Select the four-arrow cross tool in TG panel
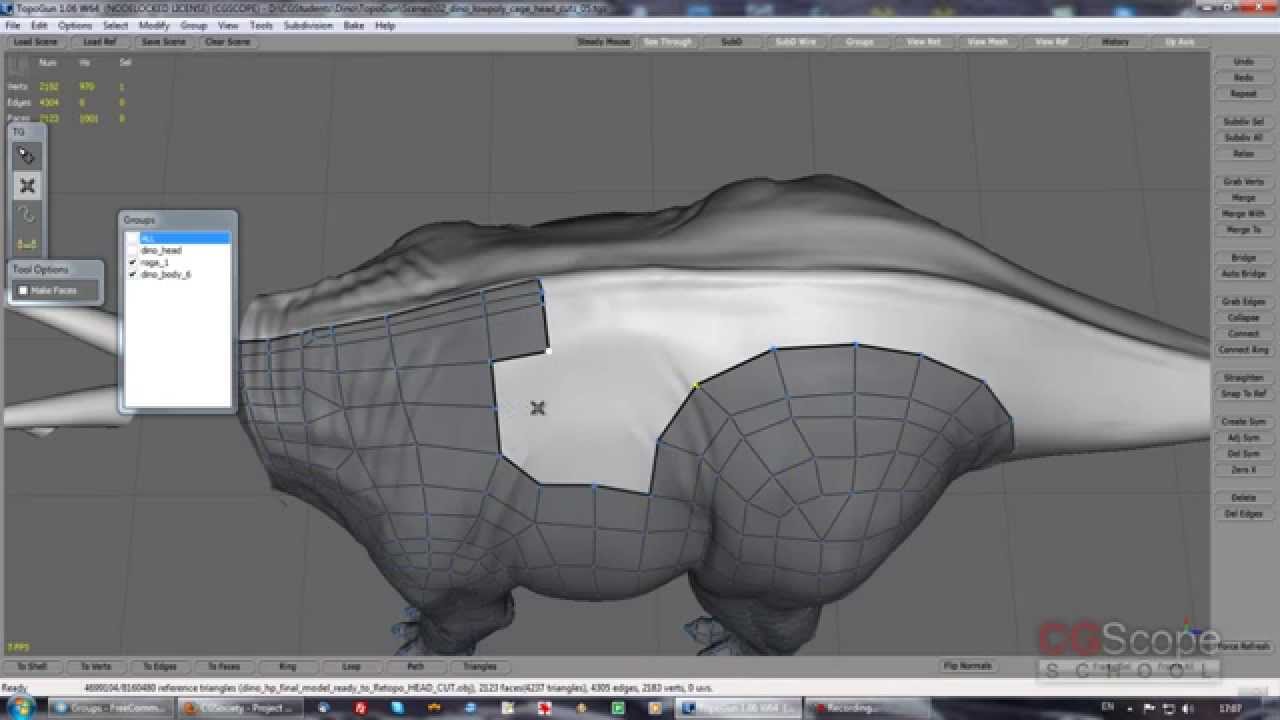1280x720 pixels. tap(27, 185)
